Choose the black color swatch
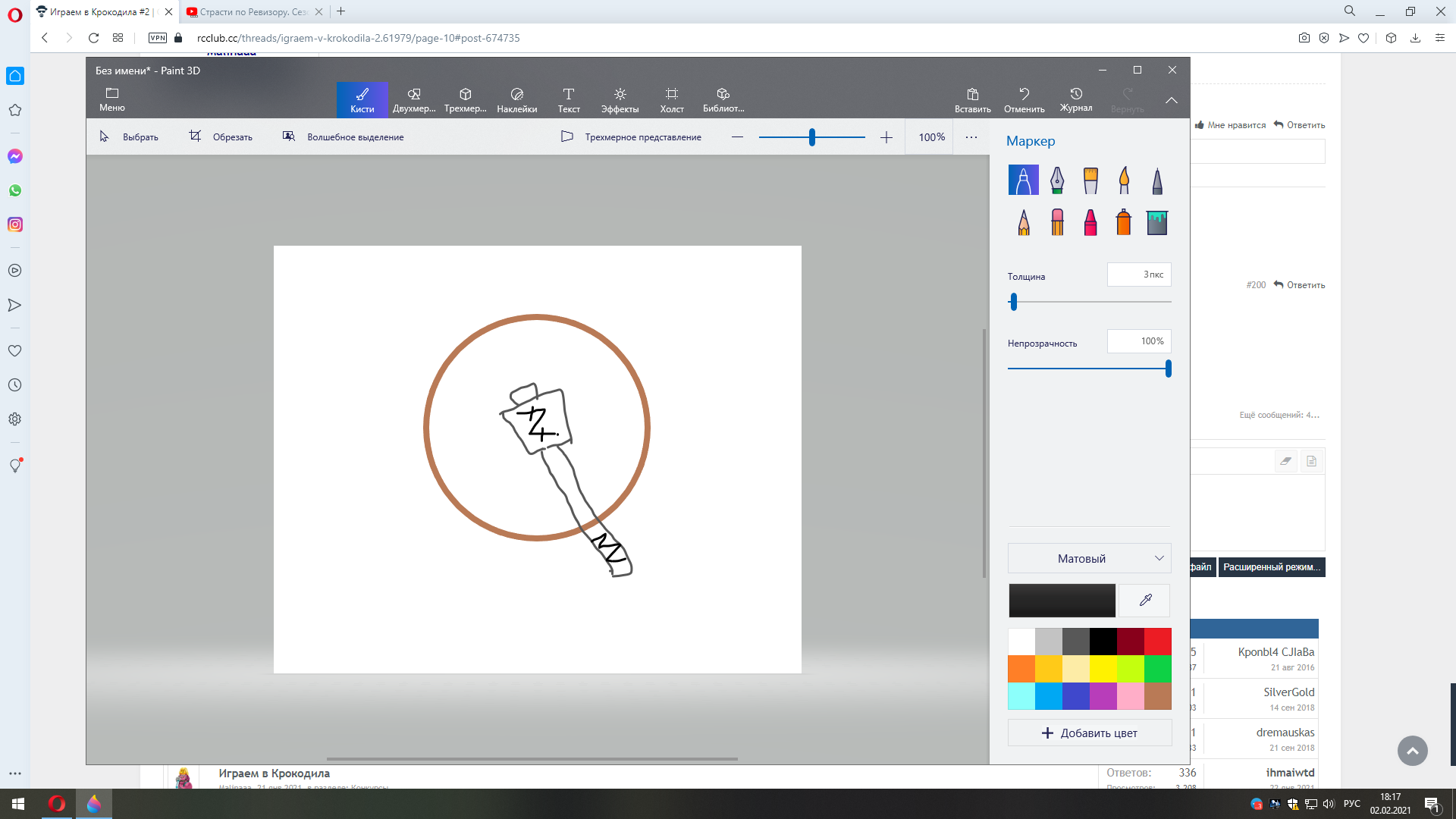The height and width of the screenshot is (819, 1456). click(x=1103, y=642)
